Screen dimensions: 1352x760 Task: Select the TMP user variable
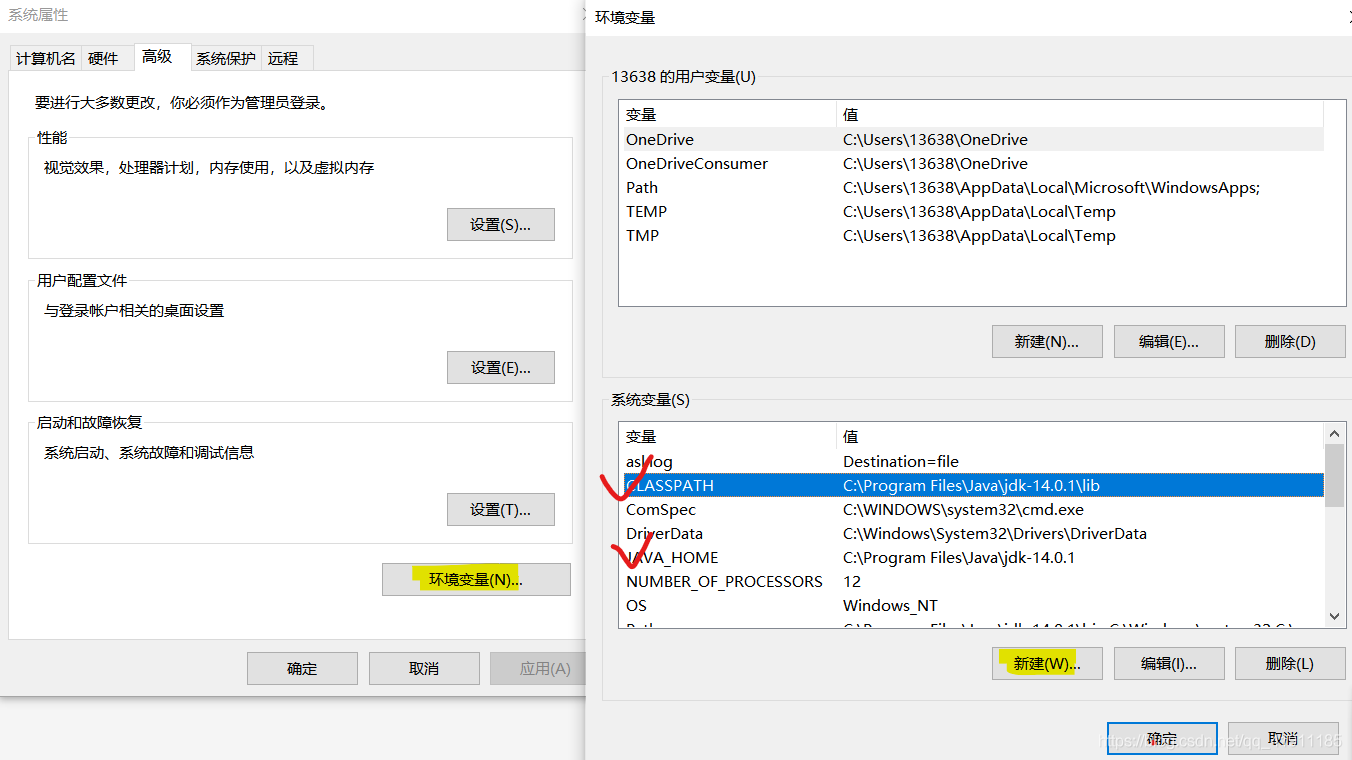(972, 235)
